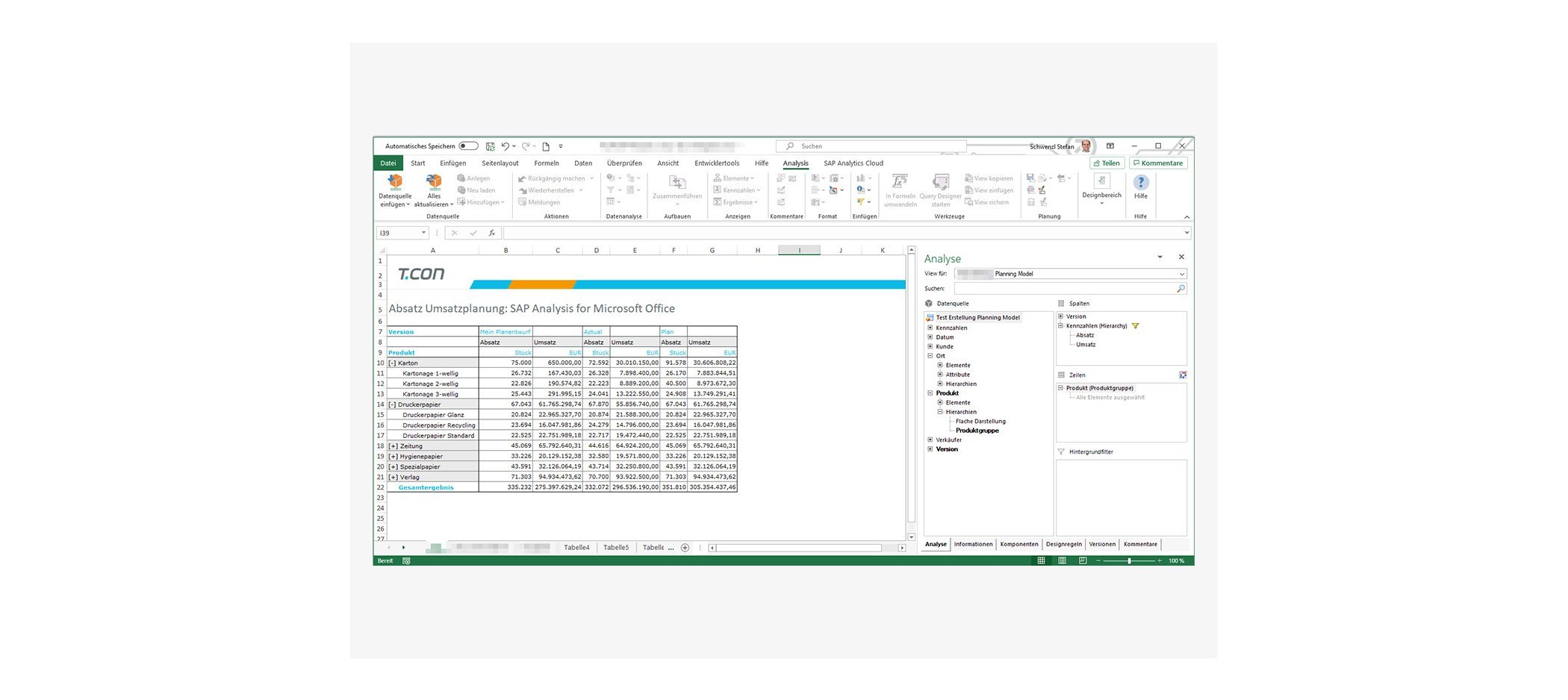Click the swap axes icon next to Zeilen
Screen dimensions: 1568x700
[1183, 375]
